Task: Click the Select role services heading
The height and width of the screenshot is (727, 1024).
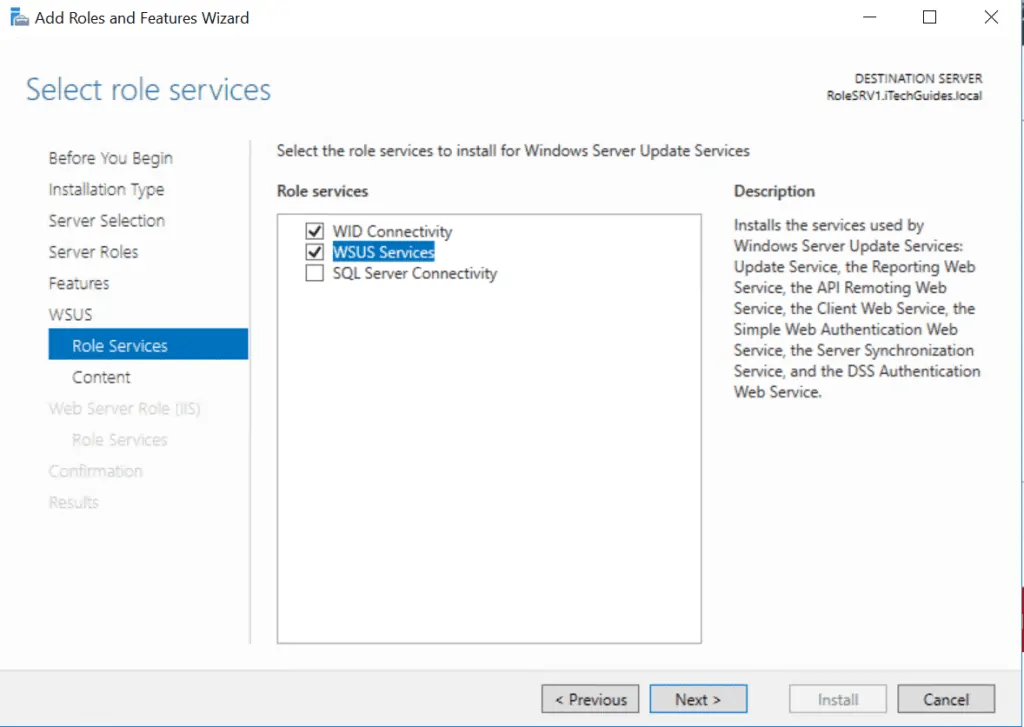Action: (x=147, y=89)
